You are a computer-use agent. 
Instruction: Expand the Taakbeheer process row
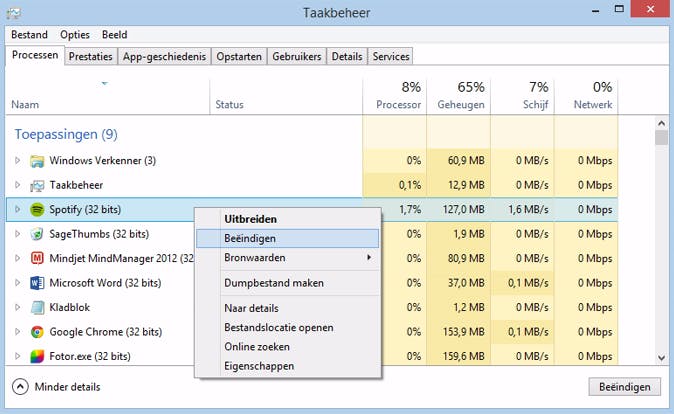click(17, 185)
